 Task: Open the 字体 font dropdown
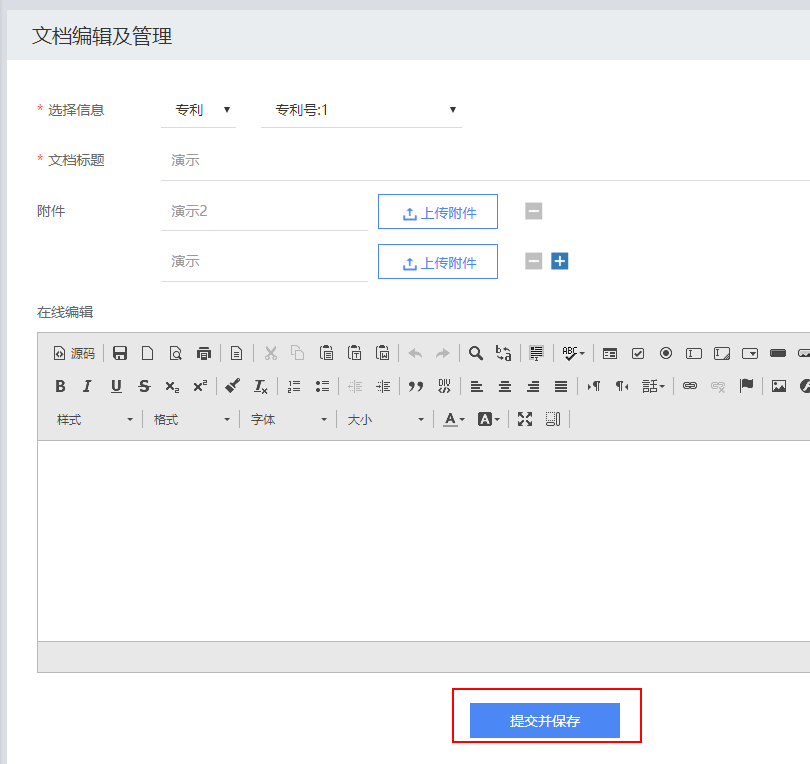(288, 419)
